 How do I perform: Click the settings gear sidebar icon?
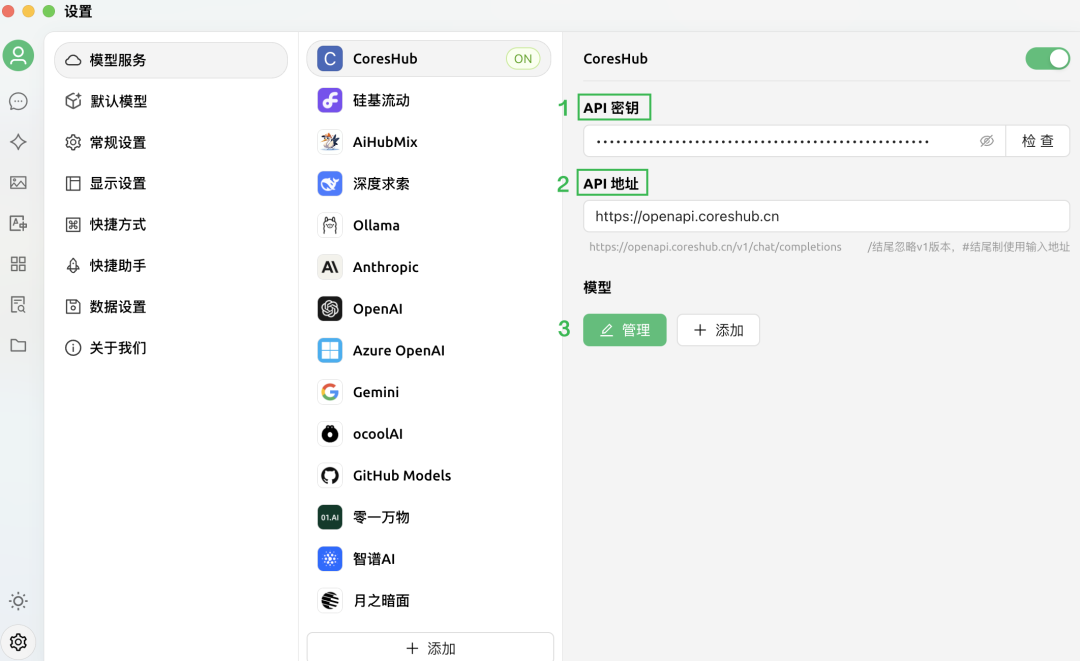(x=19, y=642)
